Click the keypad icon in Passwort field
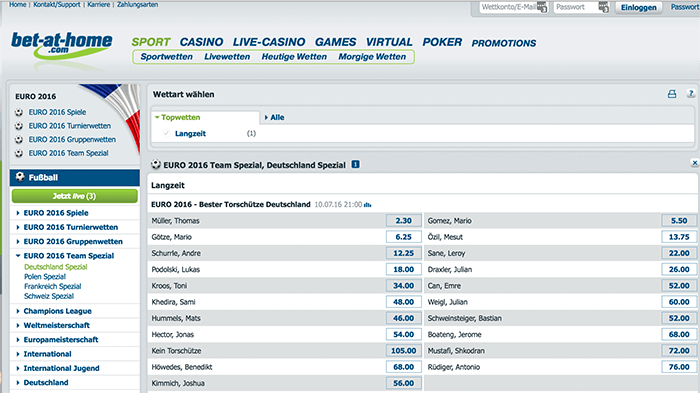 point(603,7)
